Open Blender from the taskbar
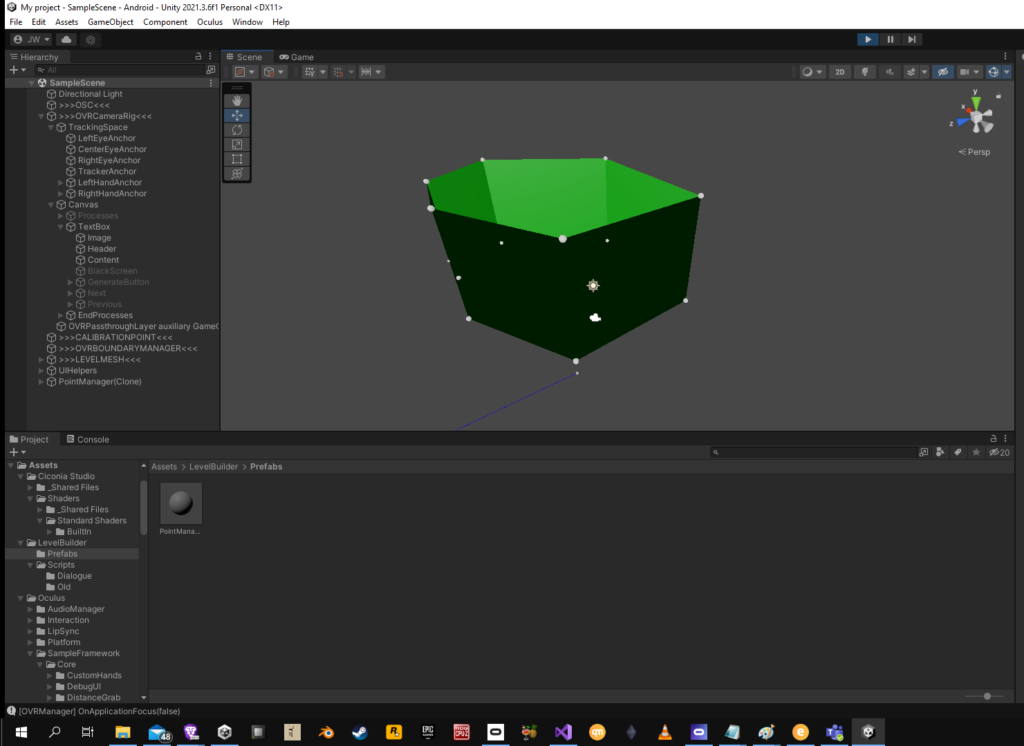This screenshot has width=1024, height=746. click(326, 732)
